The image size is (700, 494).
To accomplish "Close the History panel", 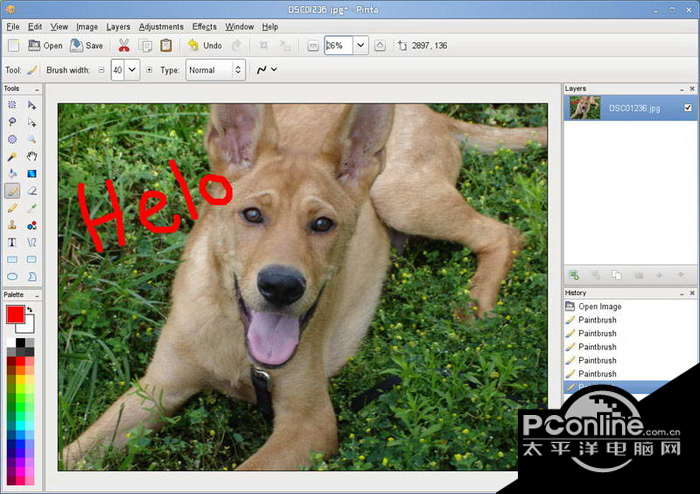I will (692, 293).
